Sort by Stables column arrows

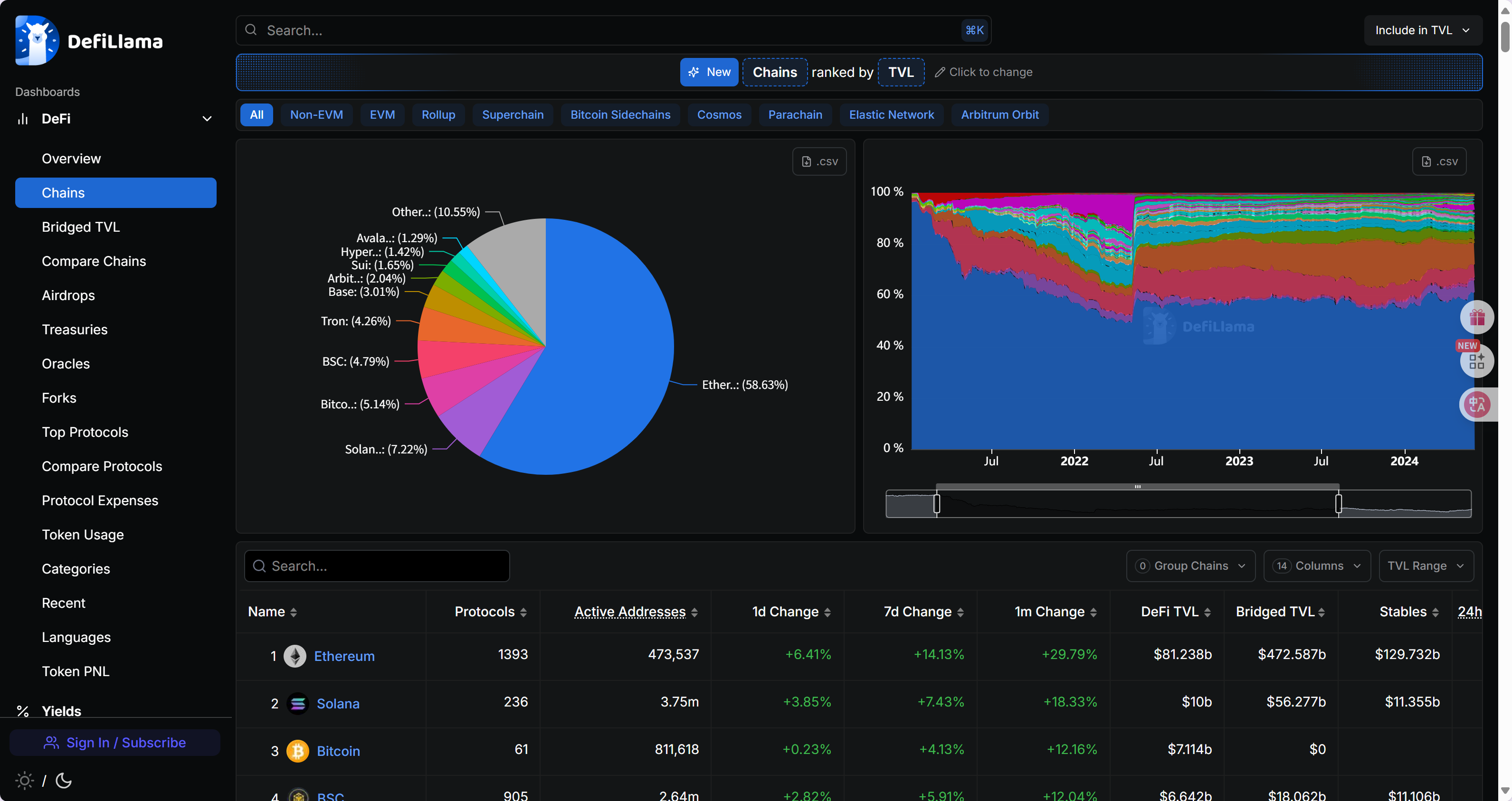coord(1435,613)
